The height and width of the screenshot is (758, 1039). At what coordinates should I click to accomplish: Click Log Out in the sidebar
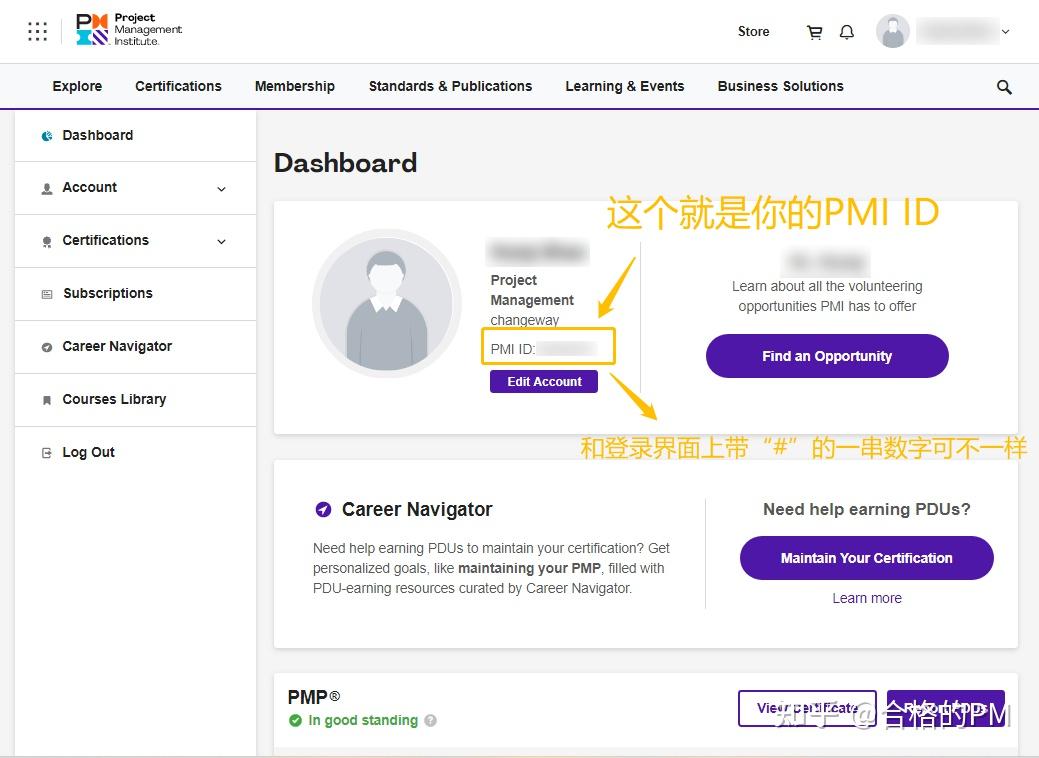[x=135, y=453]
